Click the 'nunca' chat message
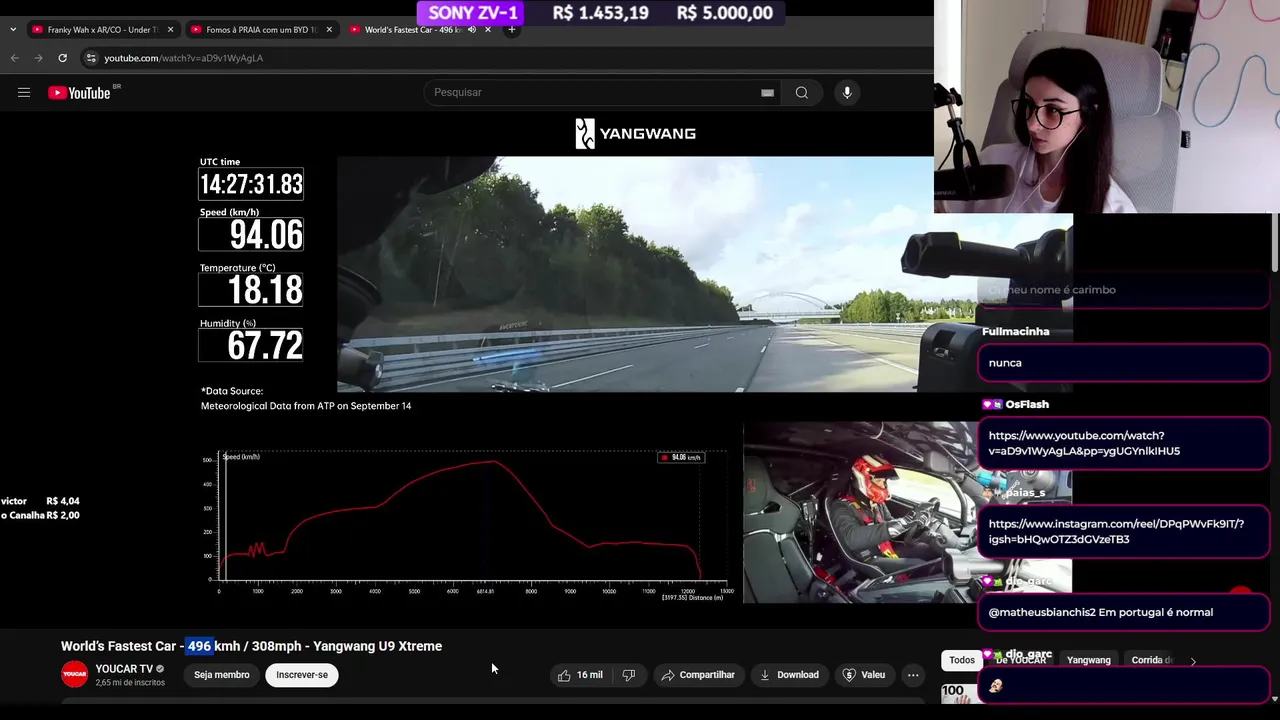The image size is (1280, 720). click(x=1005, y=363)
